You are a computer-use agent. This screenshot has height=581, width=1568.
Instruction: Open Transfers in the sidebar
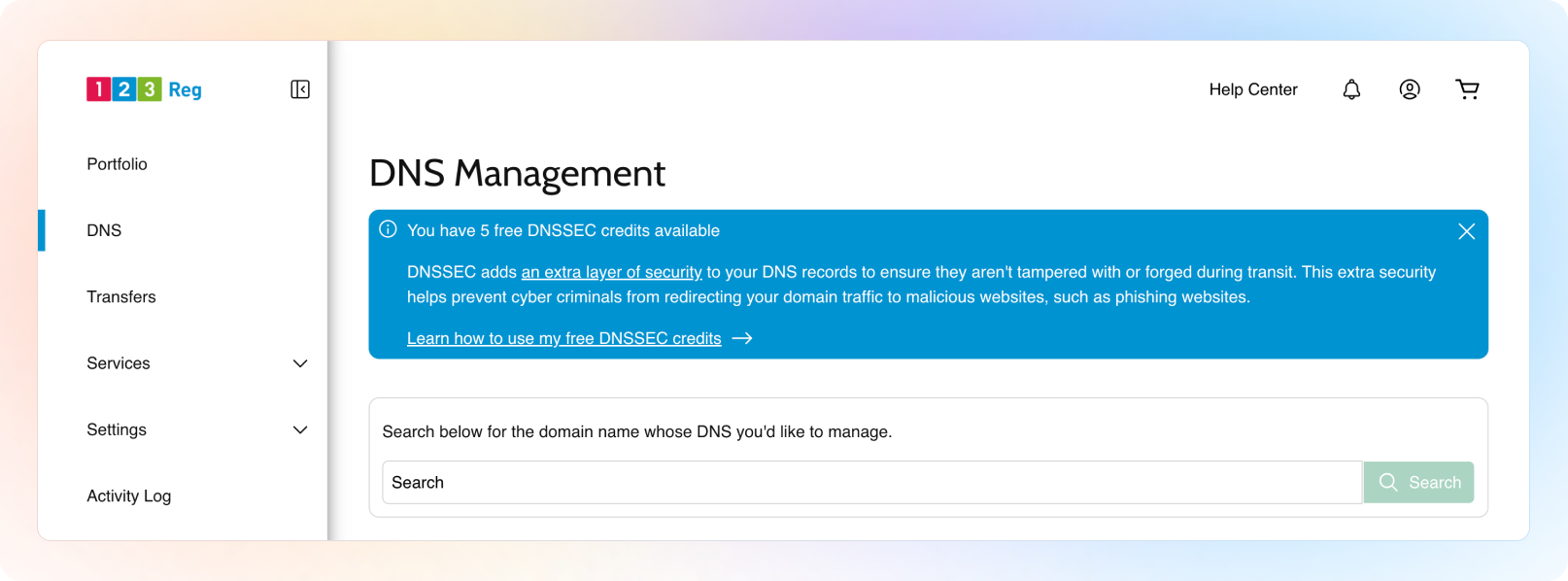121,296
